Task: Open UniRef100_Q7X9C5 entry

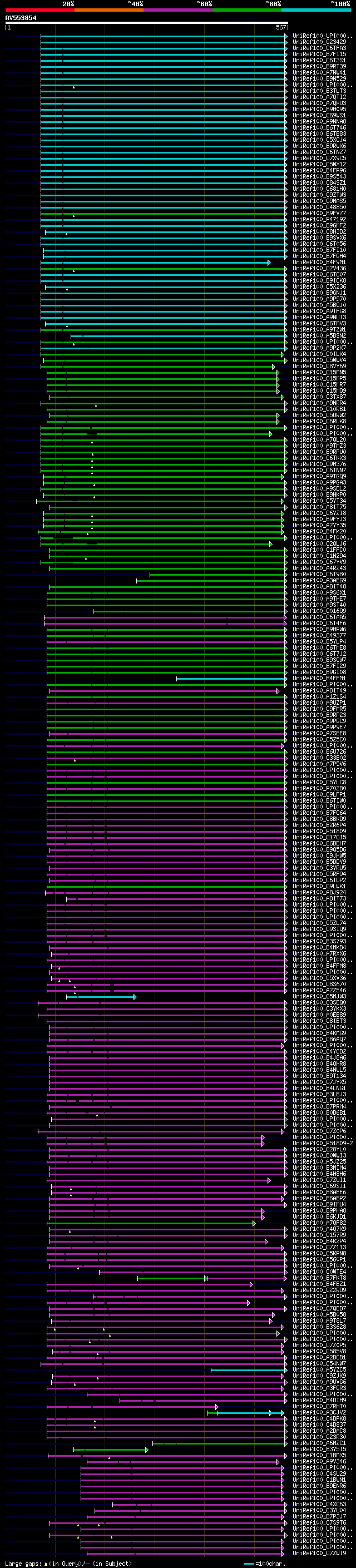Action: coord(319,159)
